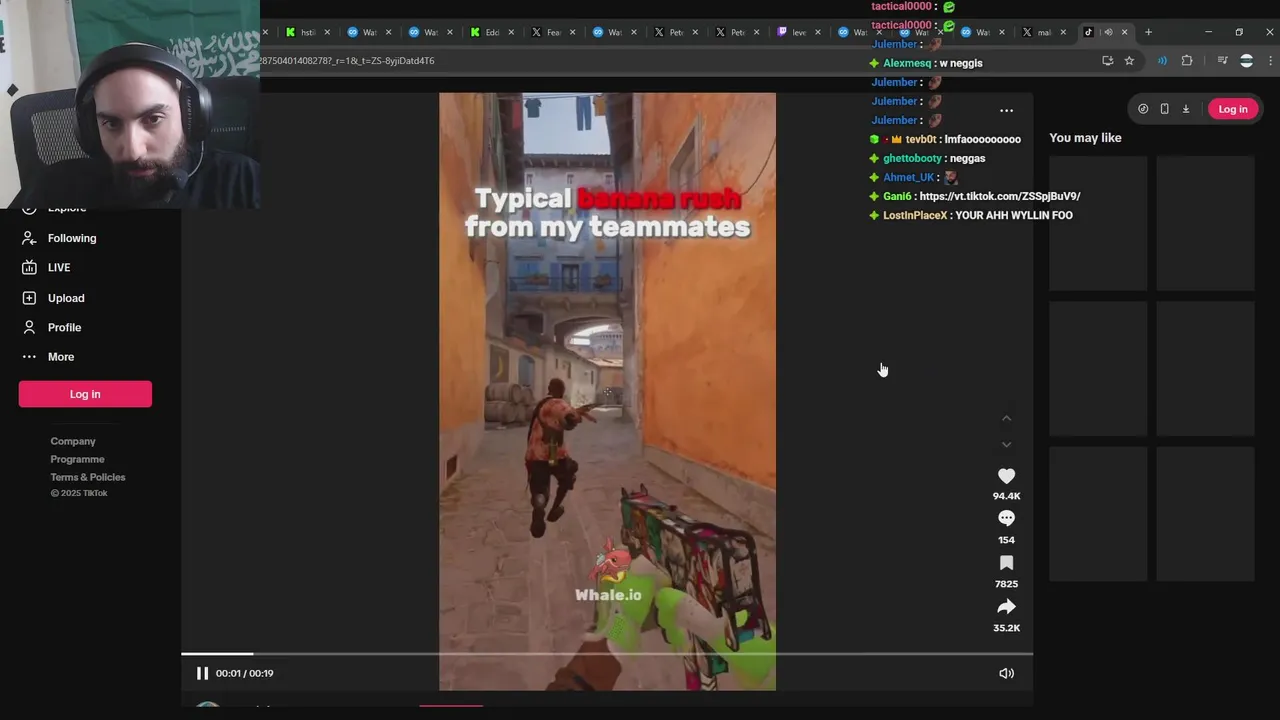
Task: Click the '© 2025 TikTok' footer text
Action: click(79, 493)
